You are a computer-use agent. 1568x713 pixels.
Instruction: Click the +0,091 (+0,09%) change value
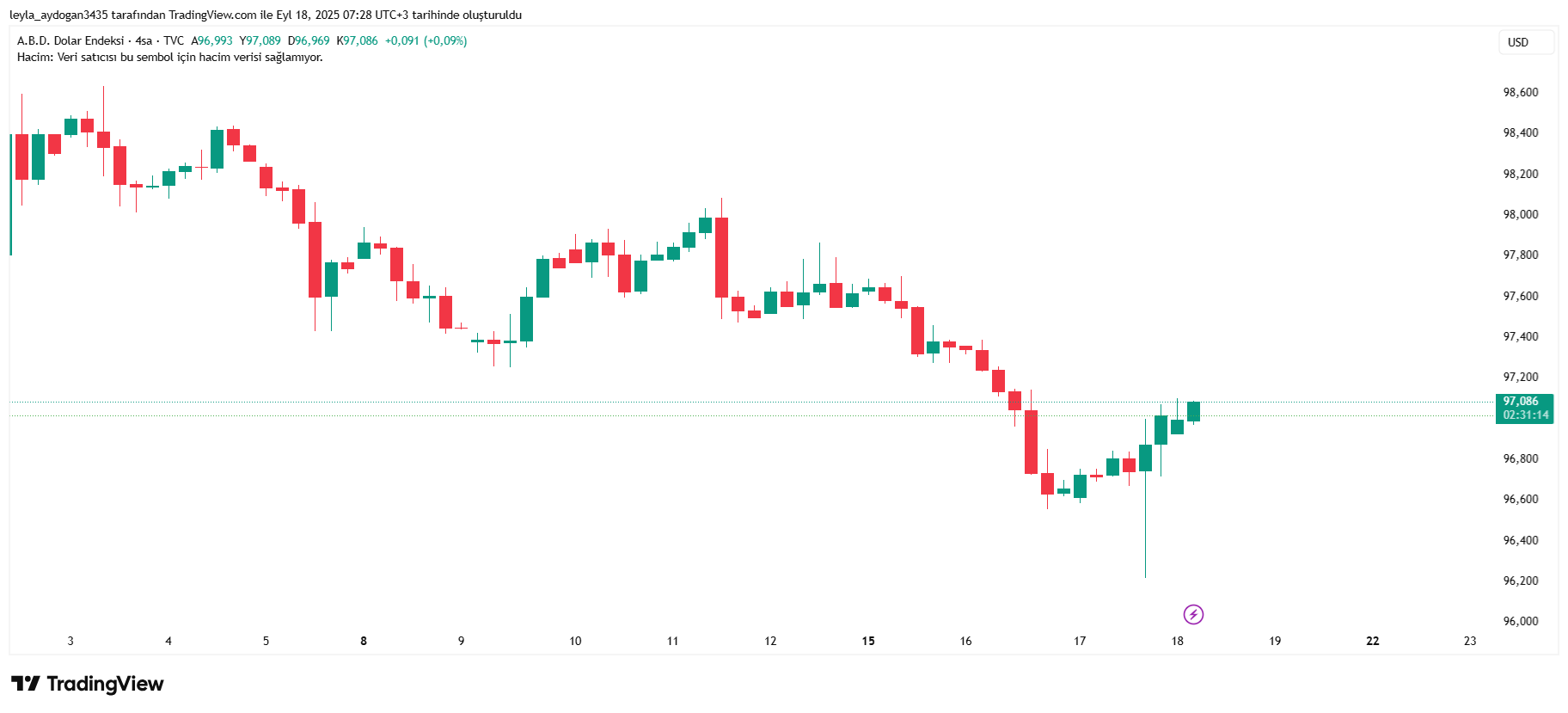426,40
